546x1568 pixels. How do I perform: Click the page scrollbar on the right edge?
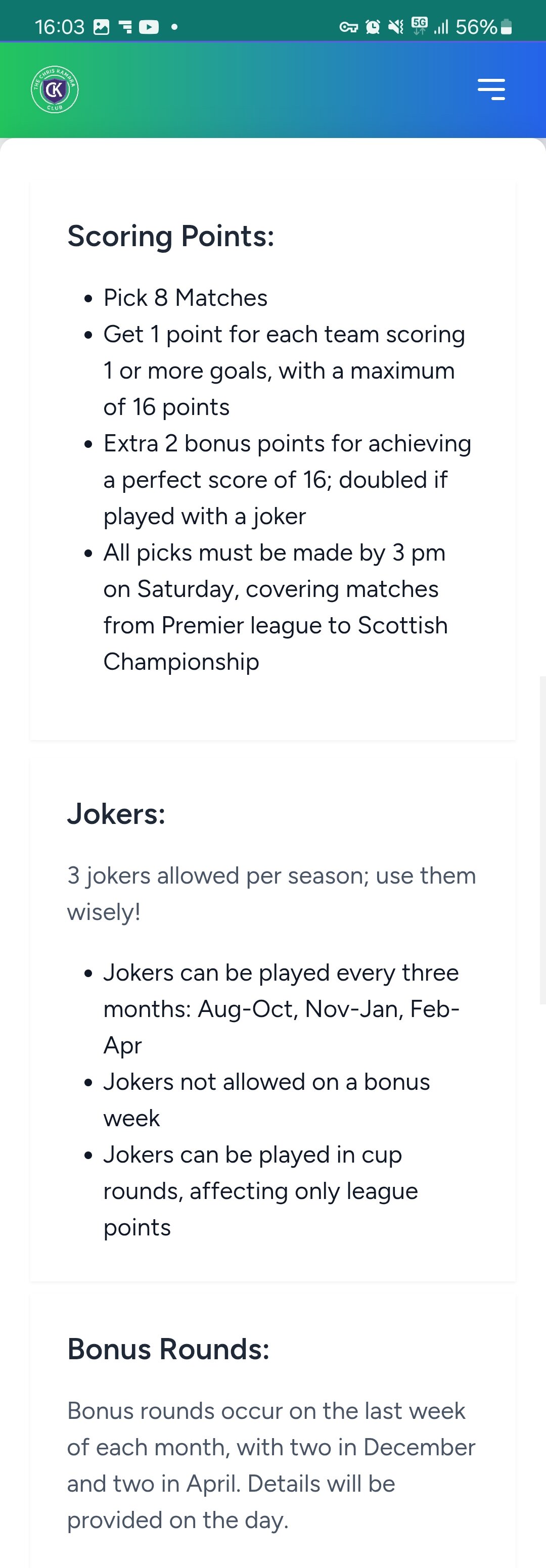[542, 840]
